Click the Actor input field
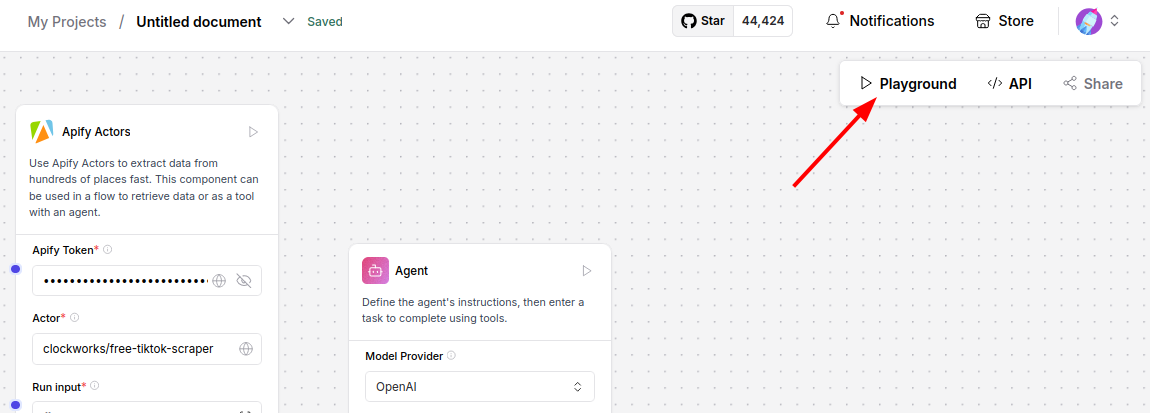The image size is (1150, 413). coord(135,349)
